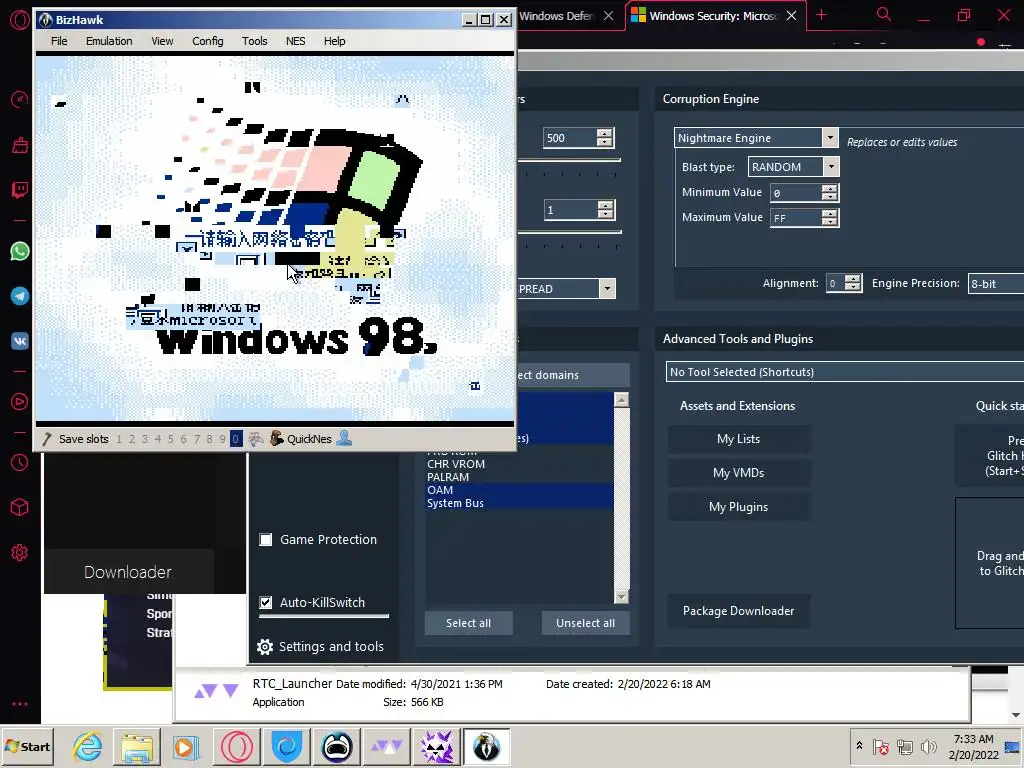Open Telegram in Opera sidebar
This screenshot has width=1024, height=768.
(x=20, y=296)
